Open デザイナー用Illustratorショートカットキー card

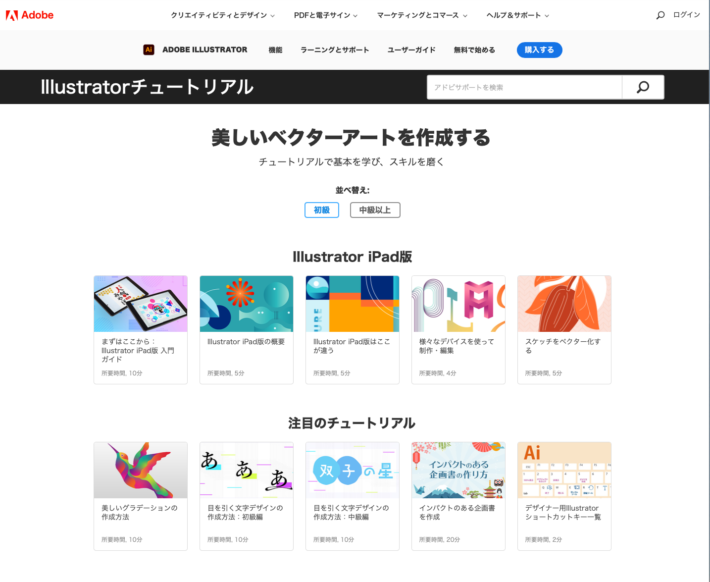click(x=564, y=496)
